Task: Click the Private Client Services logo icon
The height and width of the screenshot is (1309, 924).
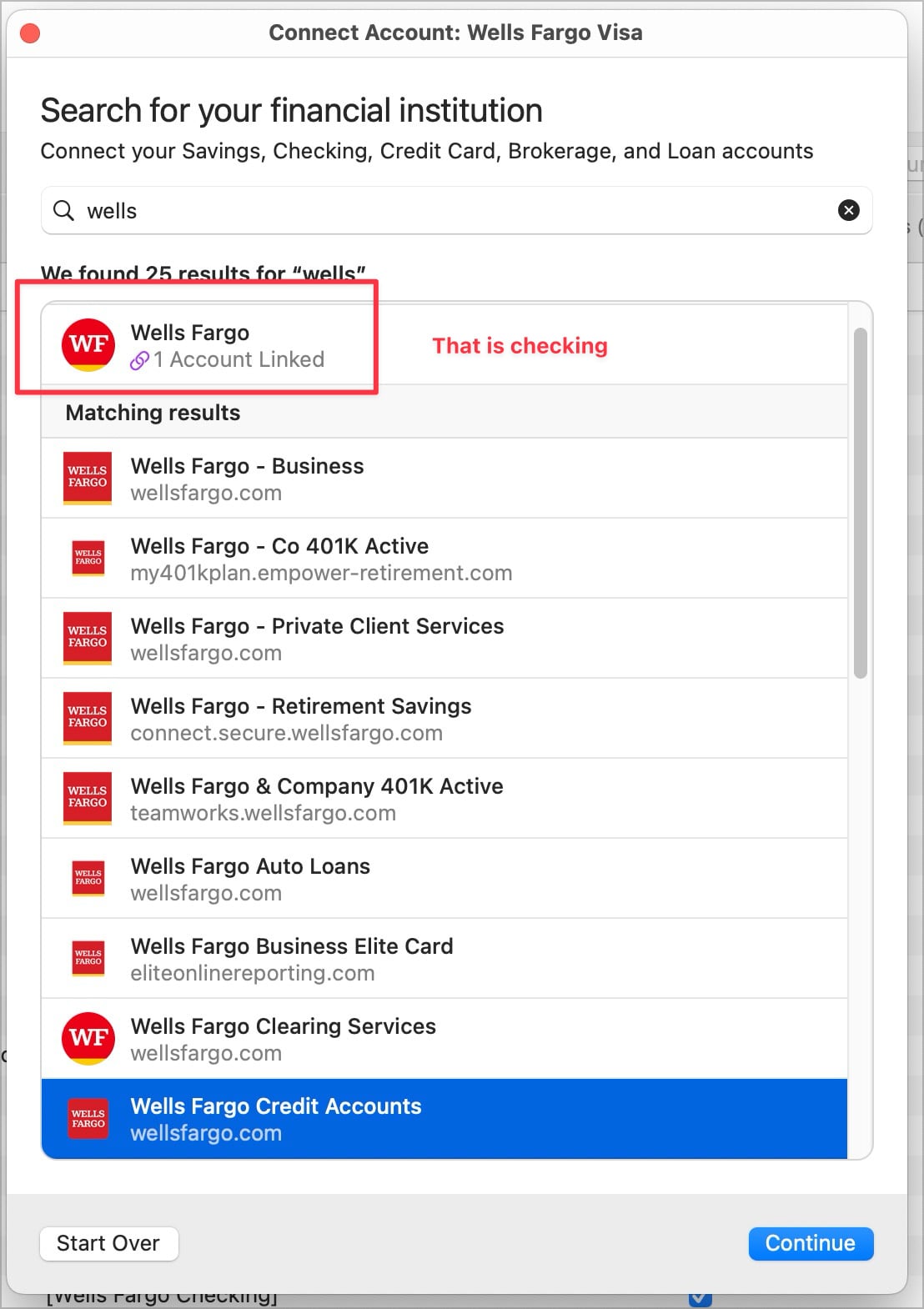Action: [x=88, y=639]
